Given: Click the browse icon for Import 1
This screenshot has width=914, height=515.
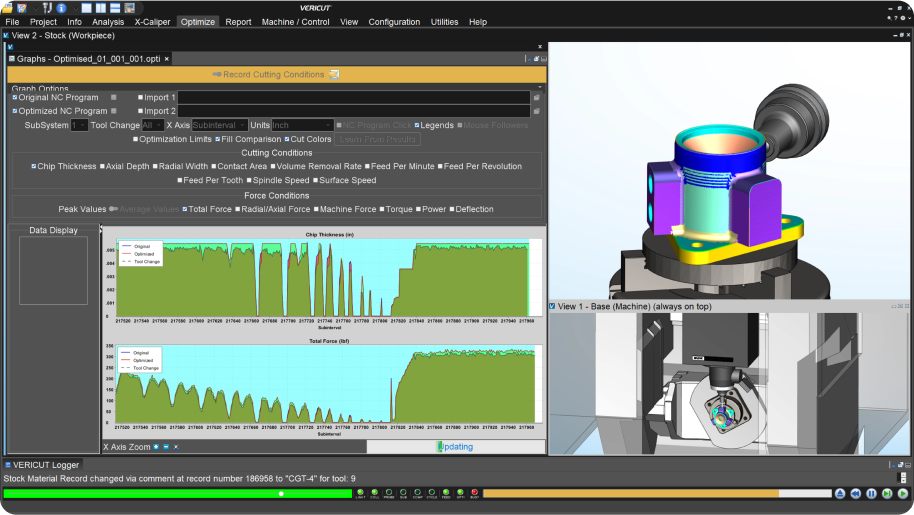Looking at the screenshot, I should click(537, 97).
